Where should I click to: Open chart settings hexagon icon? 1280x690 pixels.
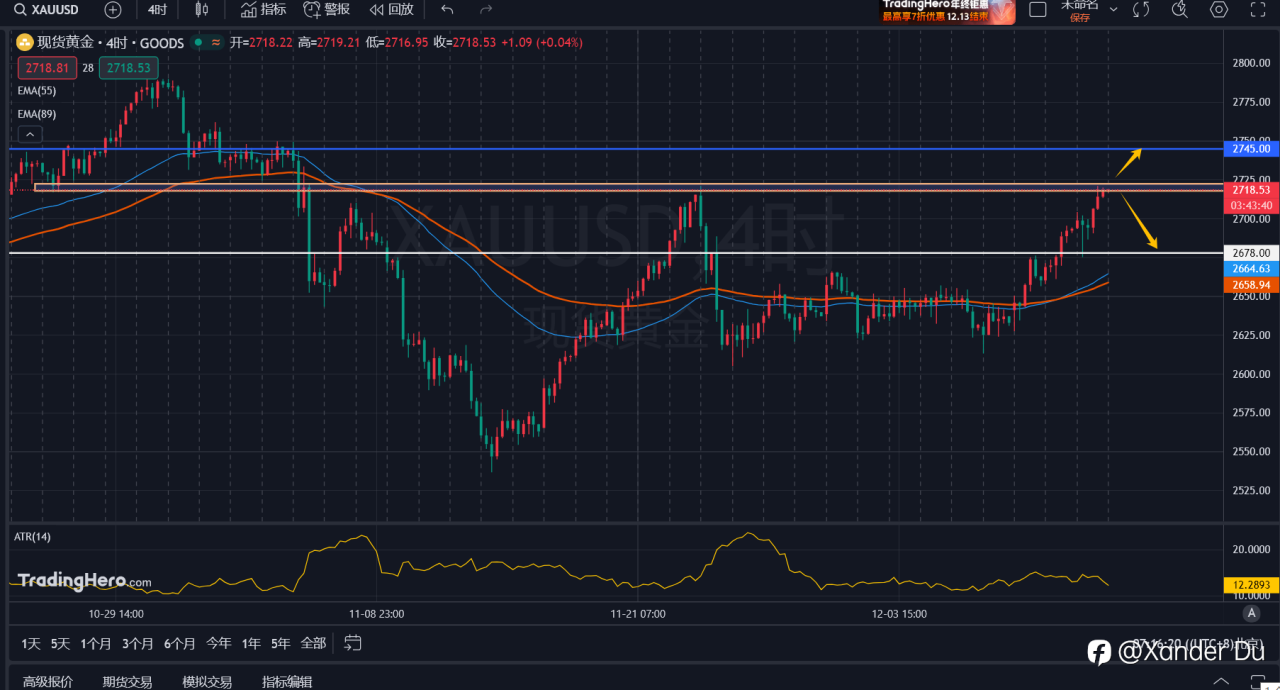pos(1219,10)
